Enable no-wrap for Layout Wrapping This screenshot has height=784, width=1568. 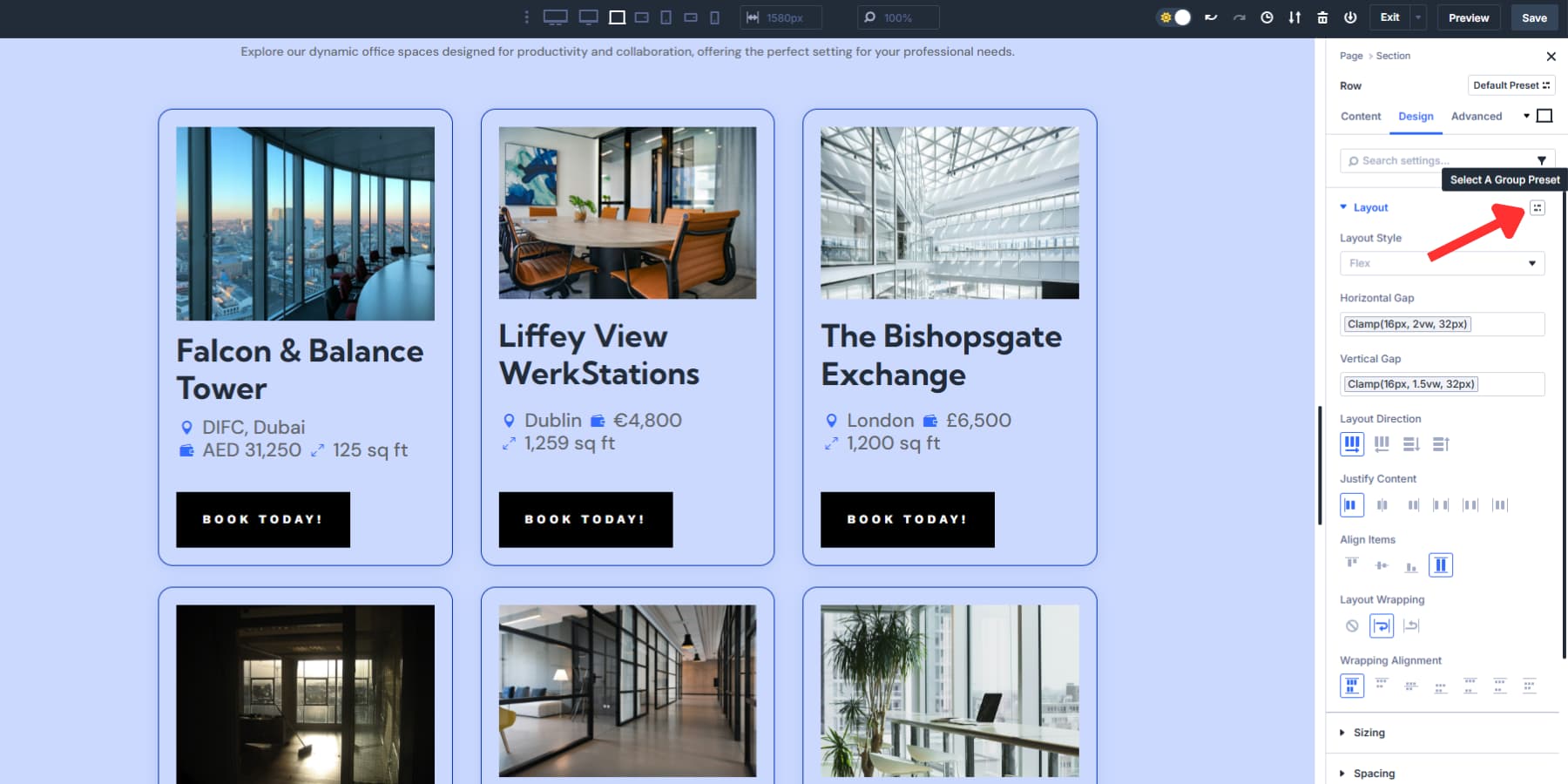pyautogui.click(x=1352, y=625)
